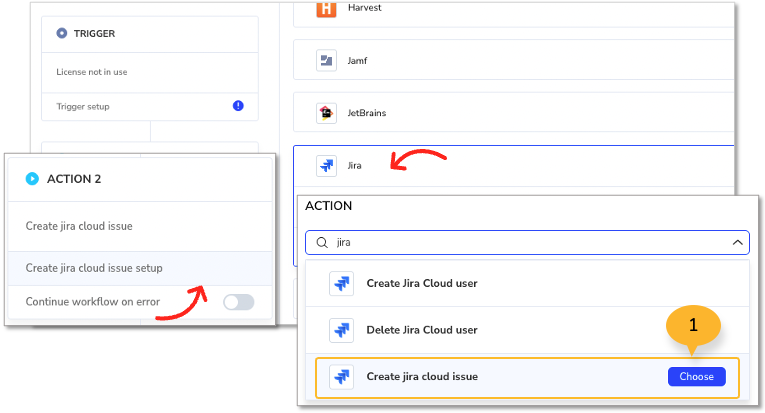Click the Choose button
This screenshot has height=413, width=765.
pos(696,376)
